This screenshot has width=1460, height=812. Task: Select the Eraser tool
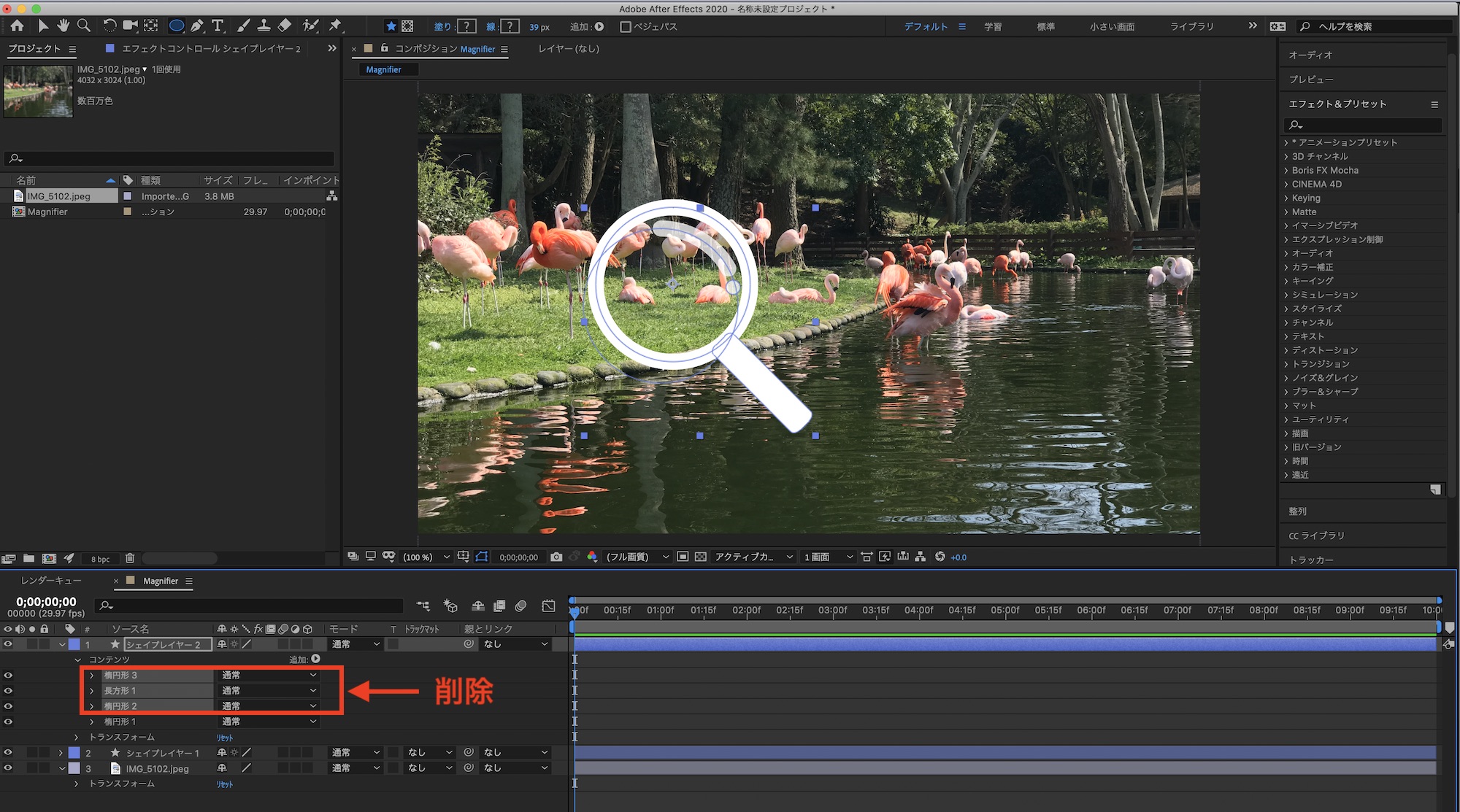click(285, 26)
